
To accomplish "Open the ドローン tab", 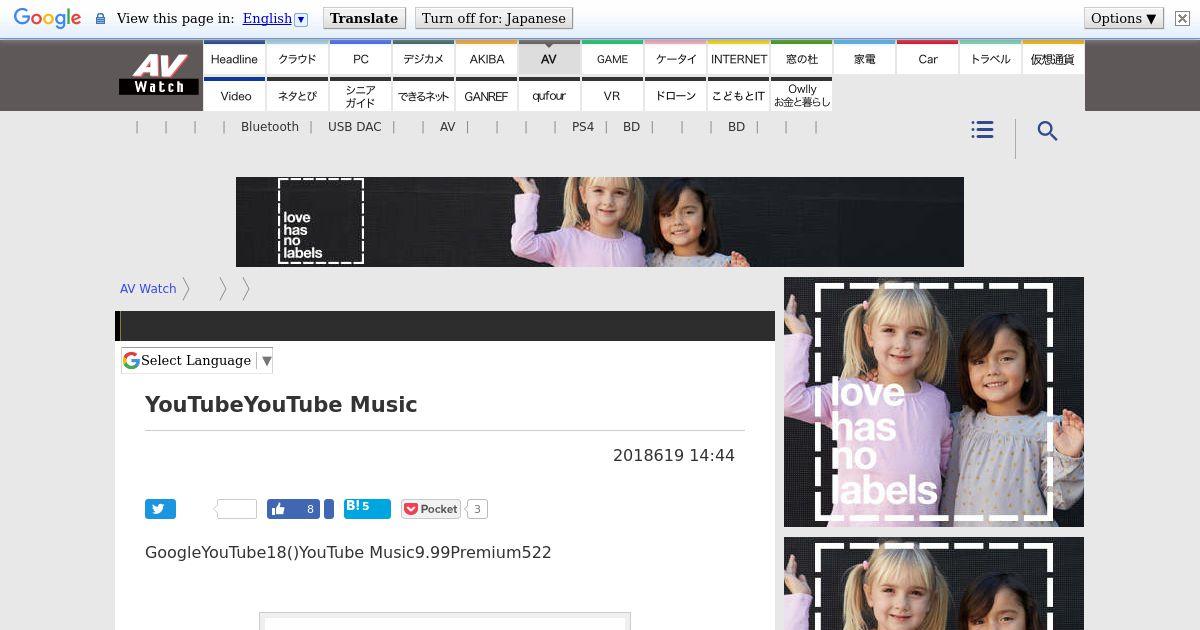I will pos(676,96).
